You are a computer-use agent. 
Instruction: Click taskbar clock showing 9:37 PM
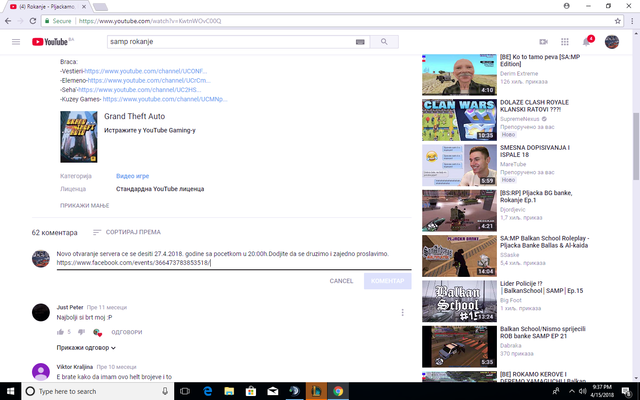(602, 391)
